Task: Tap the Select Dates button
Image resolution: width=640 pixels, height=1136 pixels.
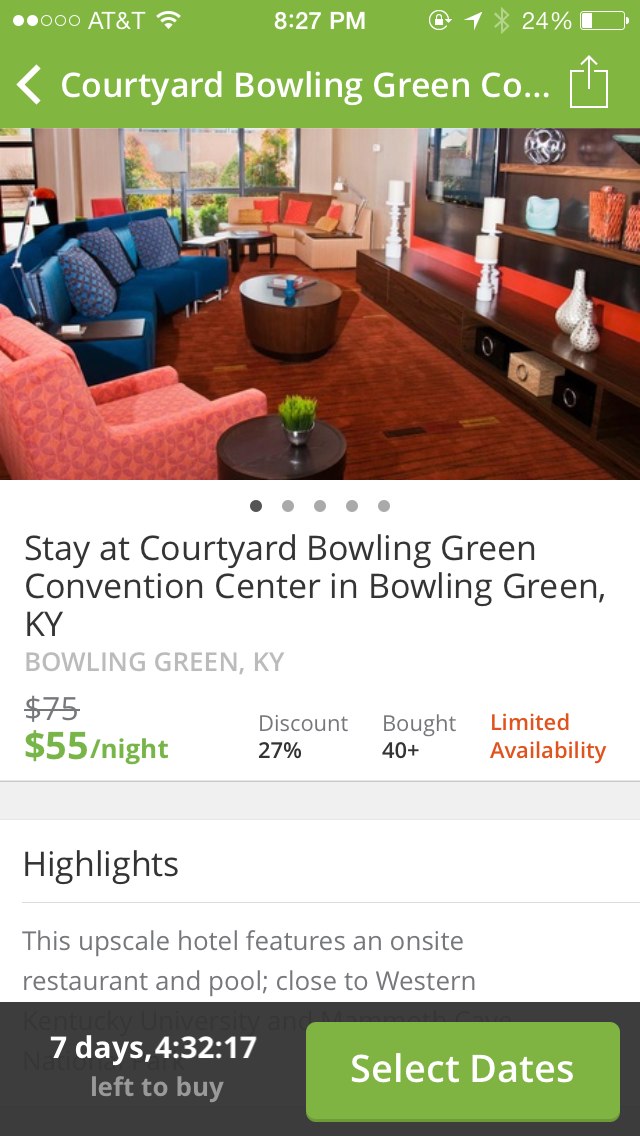Action: (462, 1071)
